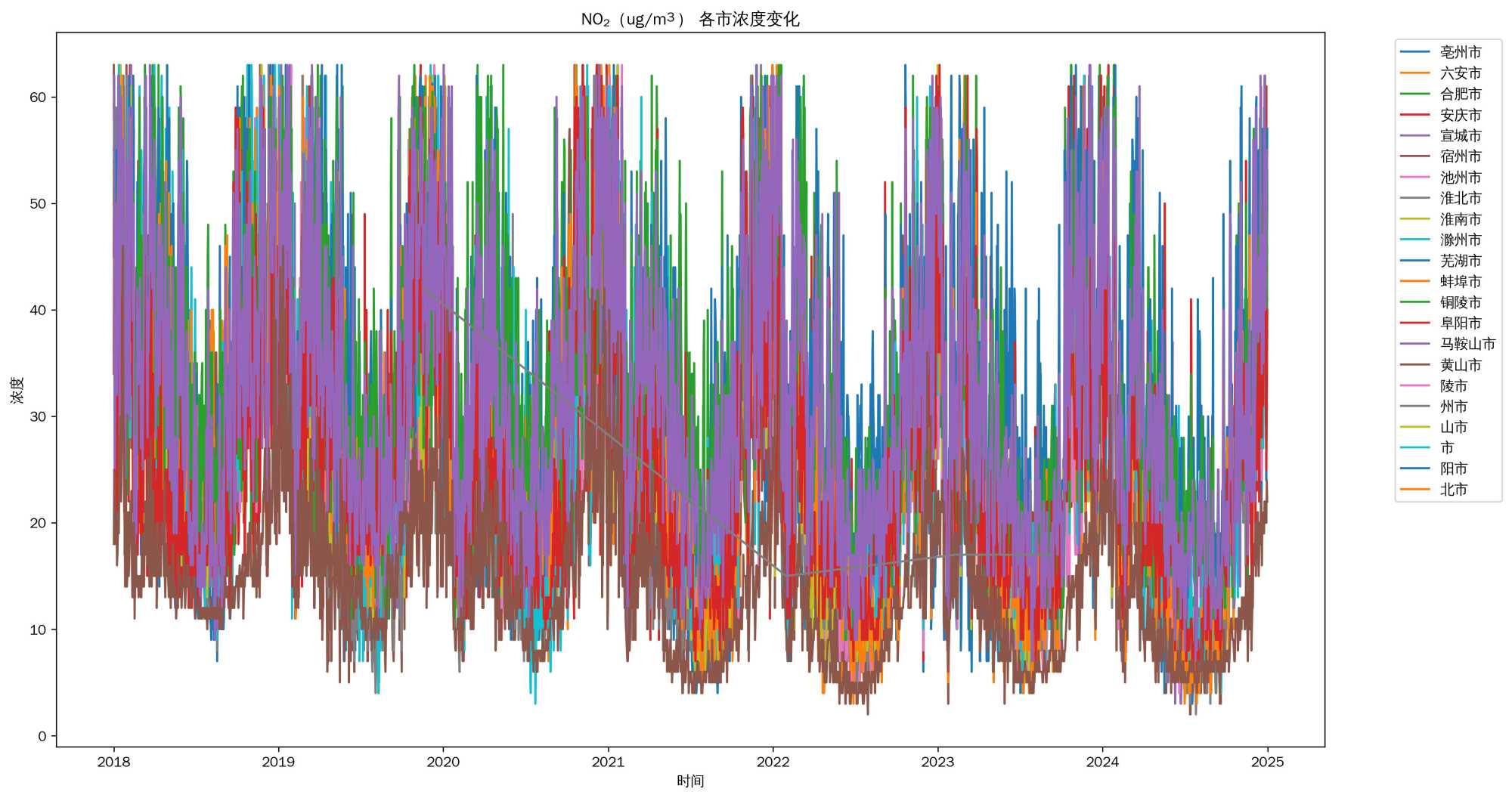Click the 0 tick on the y-axis
Image resolution: width=1512 pixels, height=798 pixels.
pos(42,737)
